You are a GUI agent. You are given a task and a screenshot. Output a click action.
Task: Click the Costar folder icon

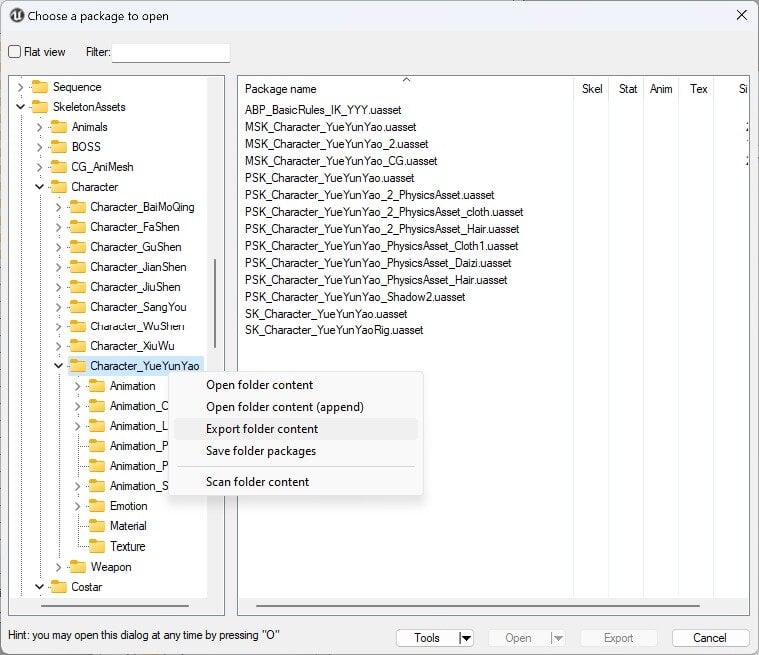59,587
